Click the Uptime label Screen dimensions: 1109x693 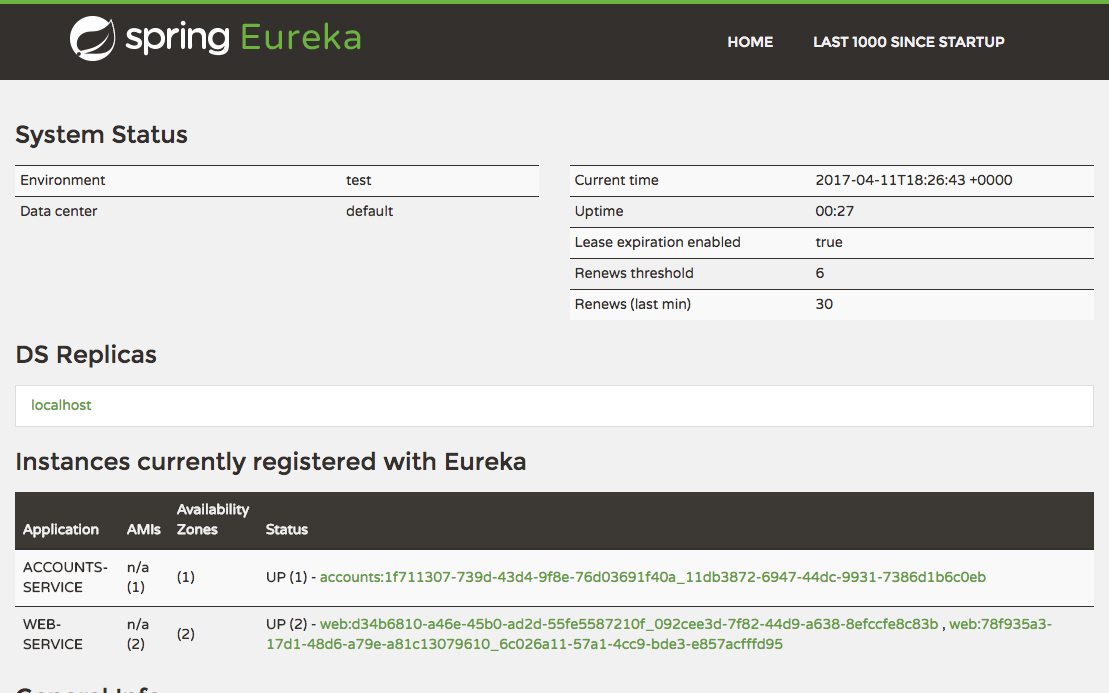pos(598,211)
